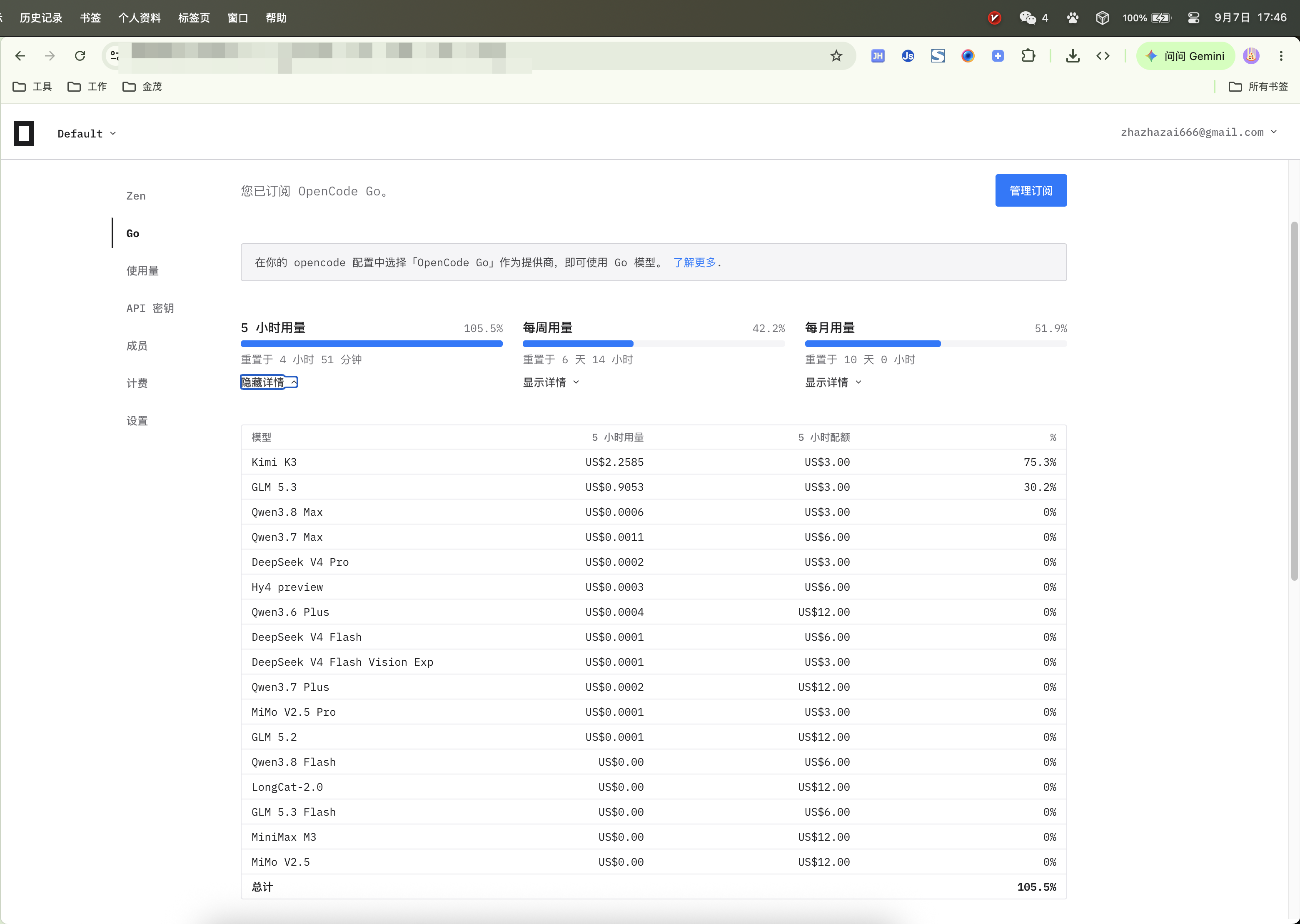Click the 问问 Gemini button
Image resolution: width=1300 pixels, height=924 pixels.
click(x=1185, y=56)
